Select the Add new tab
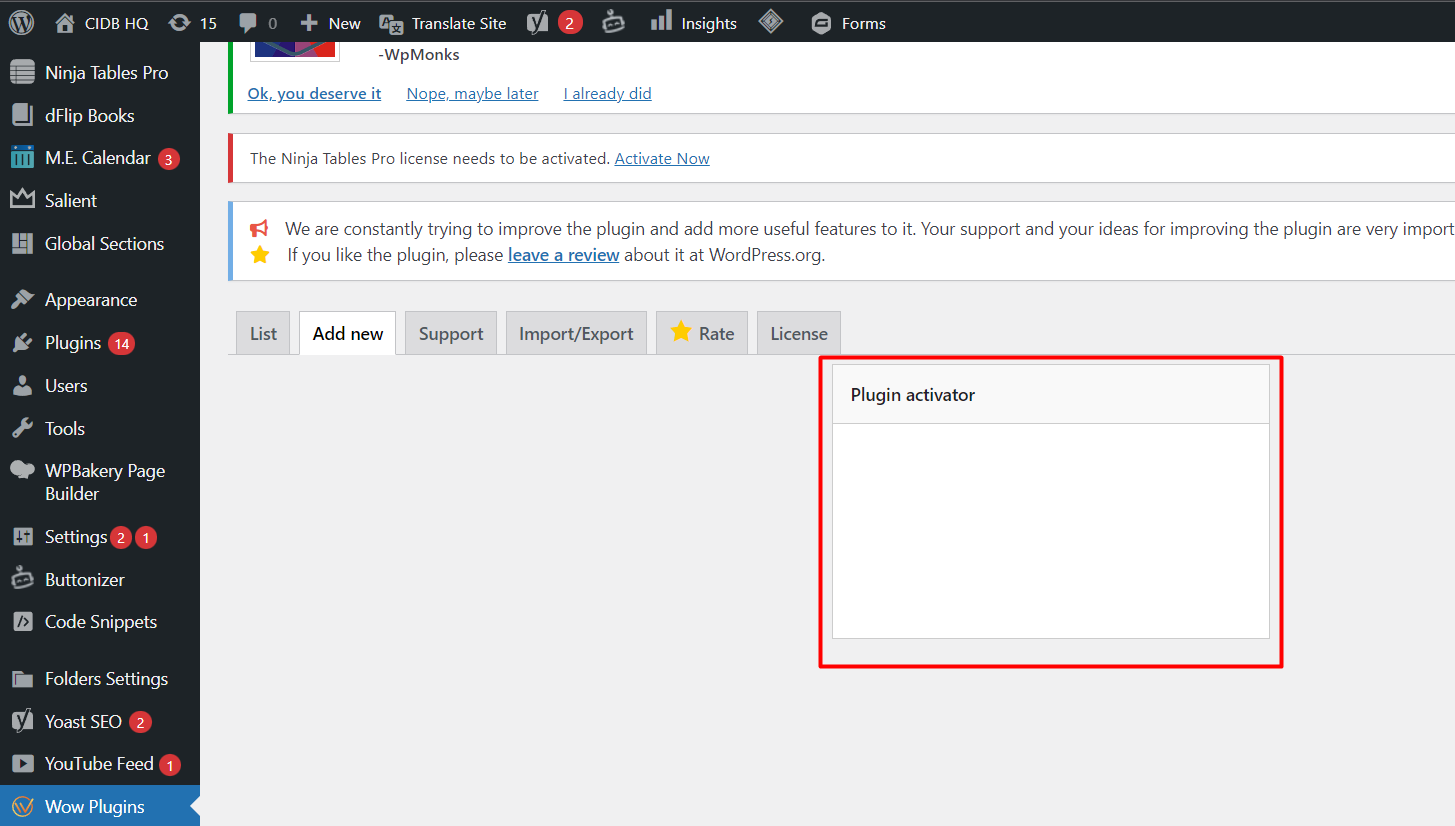The image size is (1455, 826). (348, 333)
